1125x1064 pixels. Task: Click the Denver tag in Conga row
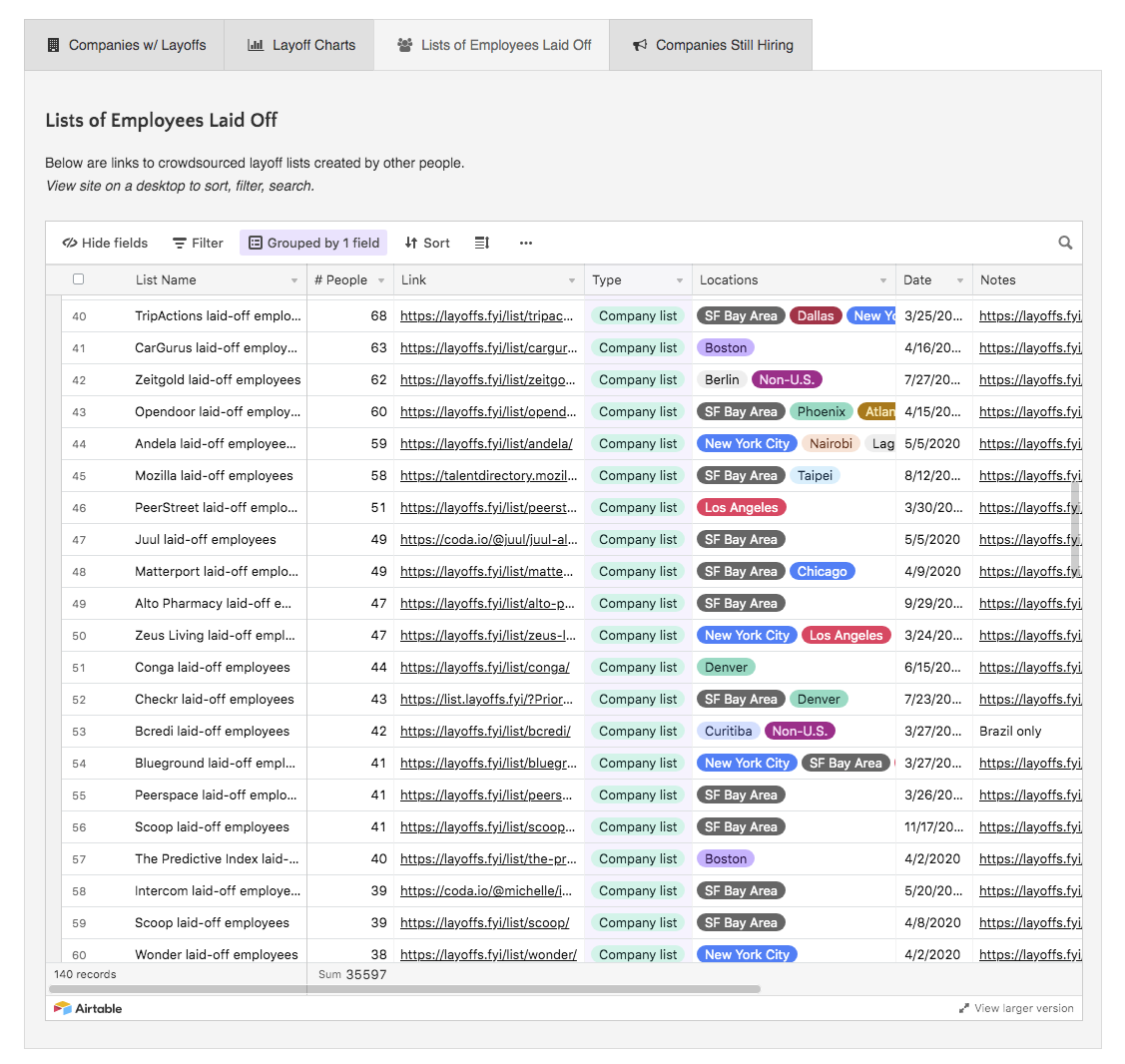click(726, 667)
